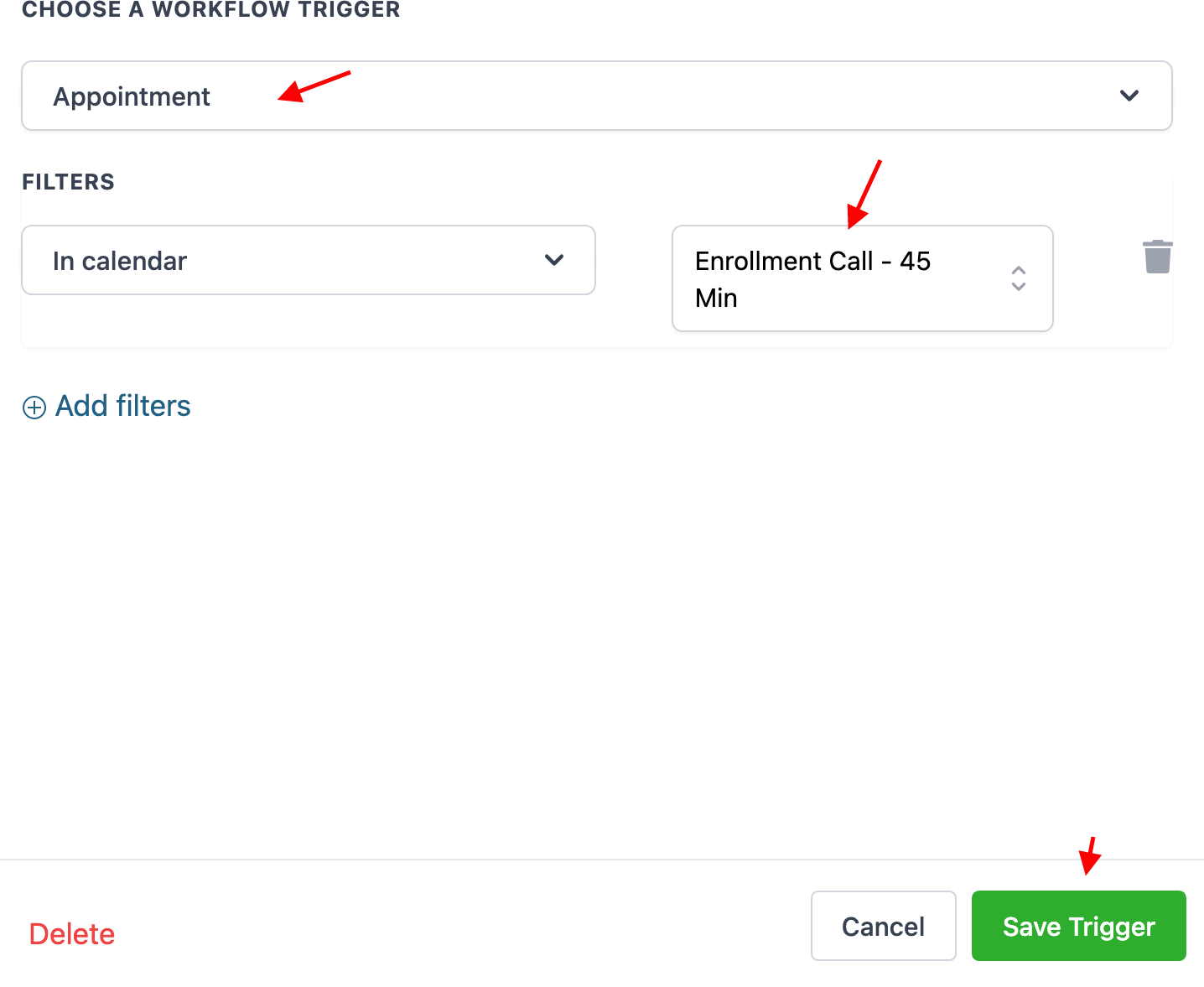Image resolution: width=1204 pixels, height=987 pixels.
Task: Open the In calendar filter dropdown
Action: 308,260
